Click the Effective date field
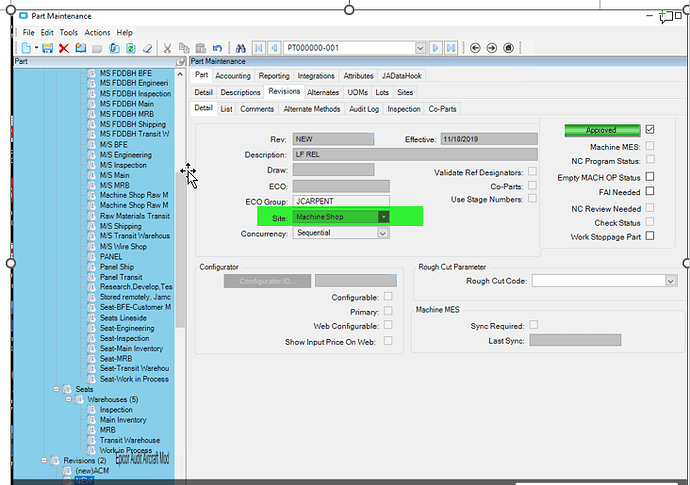Screen dimensions: 690x485 489,139
